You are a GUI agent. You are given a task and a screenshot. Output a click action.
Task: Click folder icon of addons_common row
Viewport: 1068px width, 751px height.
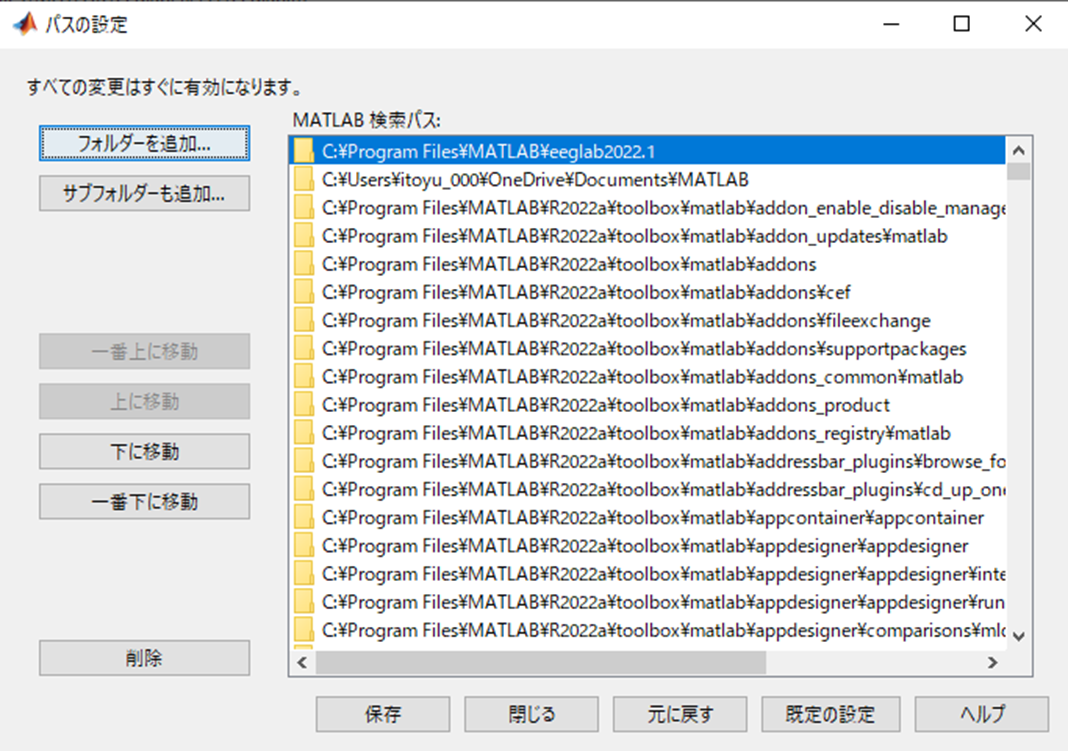pos(304,377)
